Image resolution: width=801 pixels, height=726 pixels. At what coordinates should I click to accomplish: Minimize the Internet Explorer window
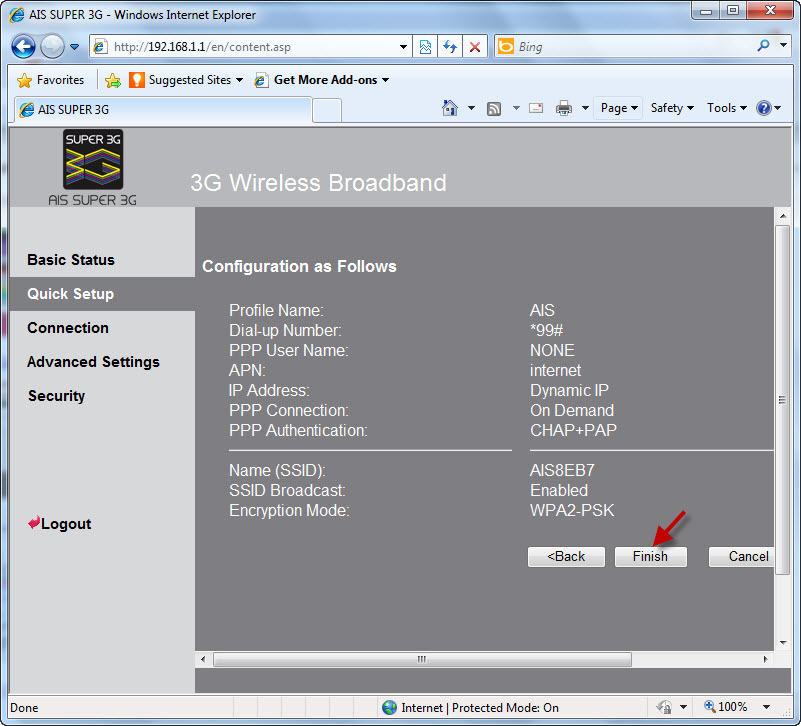706,10
